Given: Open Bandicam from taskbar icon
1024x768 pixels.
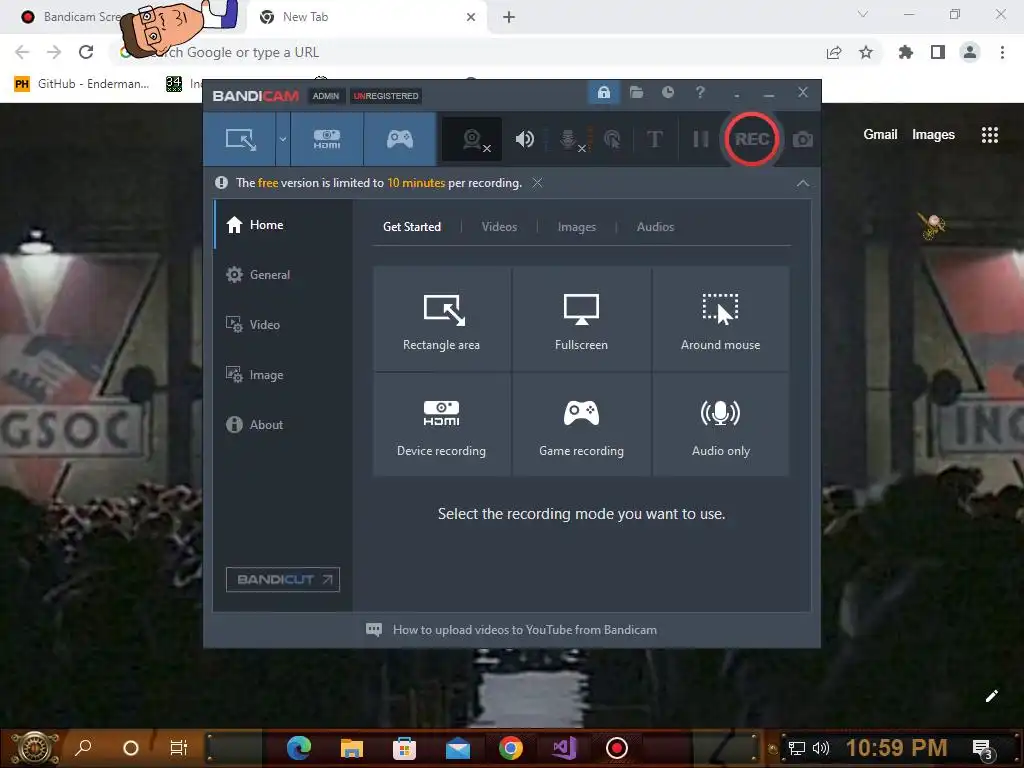Looking at the screenshot, I should 616,748.
